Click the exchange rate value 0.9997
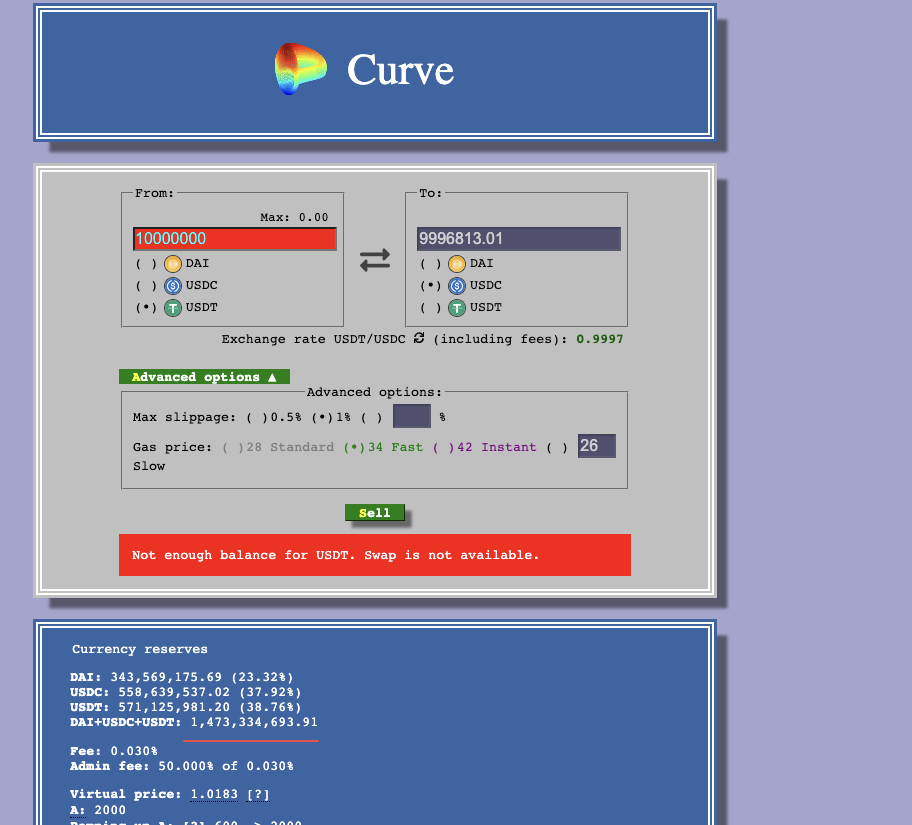Image resolution: width=912 pixels, height=825 pixels. 600,339
